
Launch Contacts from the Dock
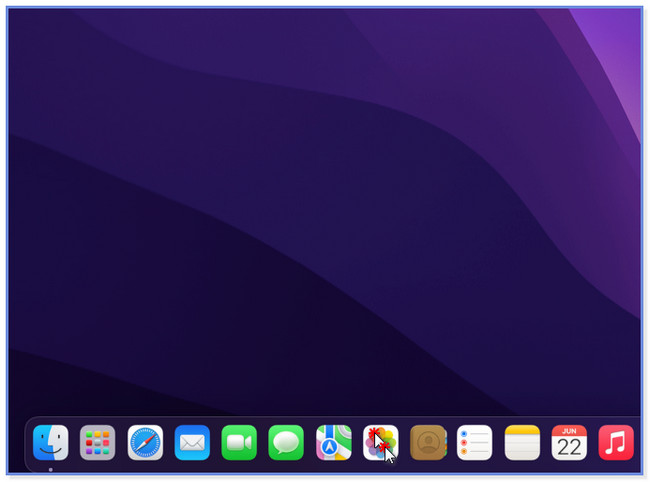[x=428, y=443]
